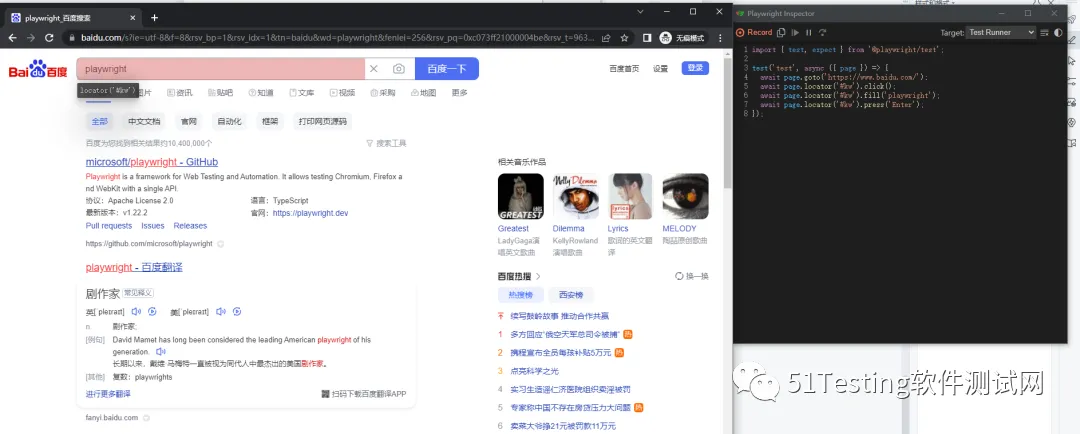
Task: Switch to the 视频 tab
Action: 342,93
